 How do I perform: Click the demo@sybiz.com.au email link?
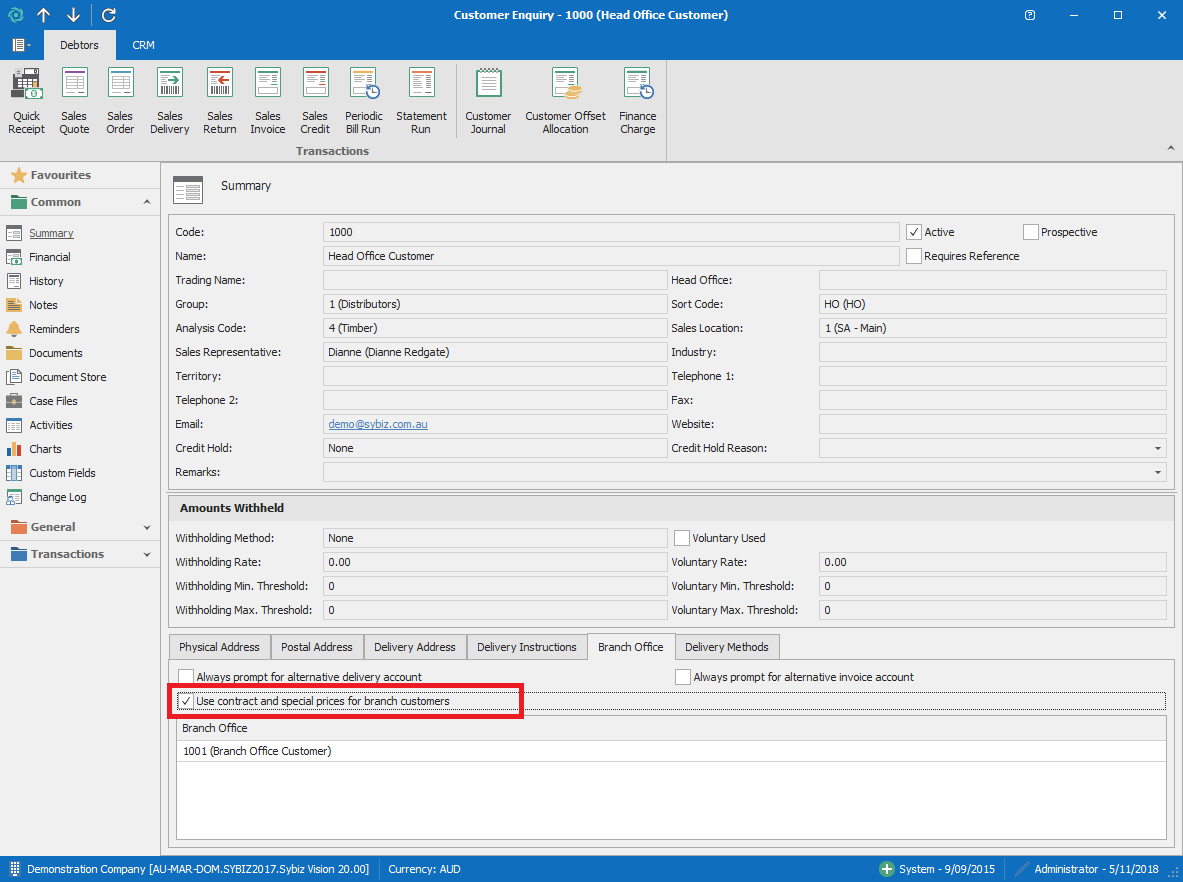(x=378, y=424)
